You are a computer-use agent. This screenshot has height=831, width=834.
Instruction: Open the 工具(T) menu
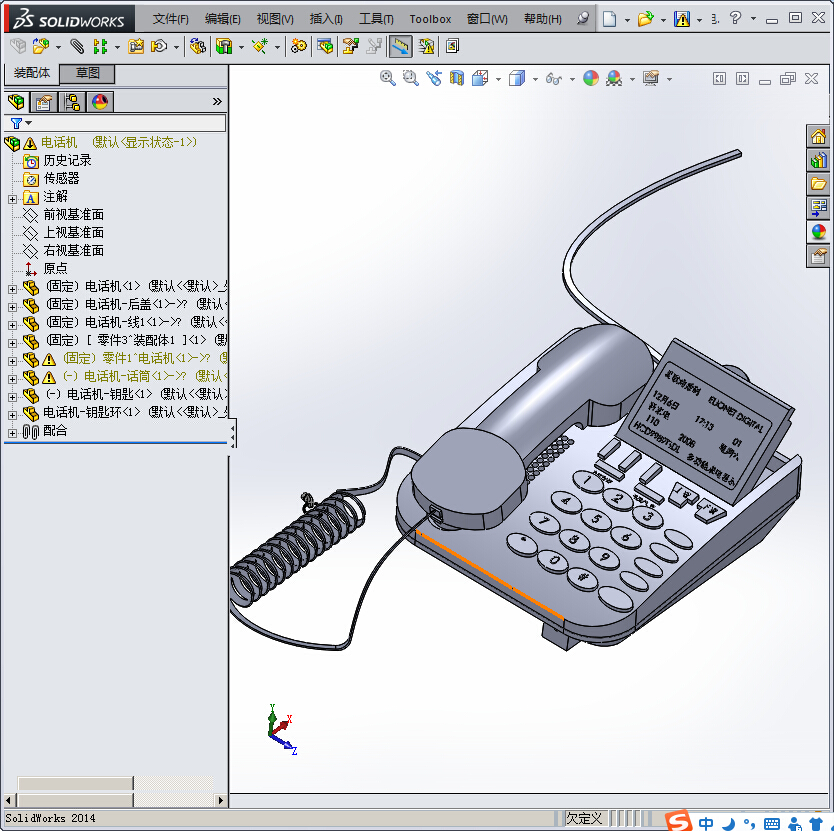(x=376, y=19)
